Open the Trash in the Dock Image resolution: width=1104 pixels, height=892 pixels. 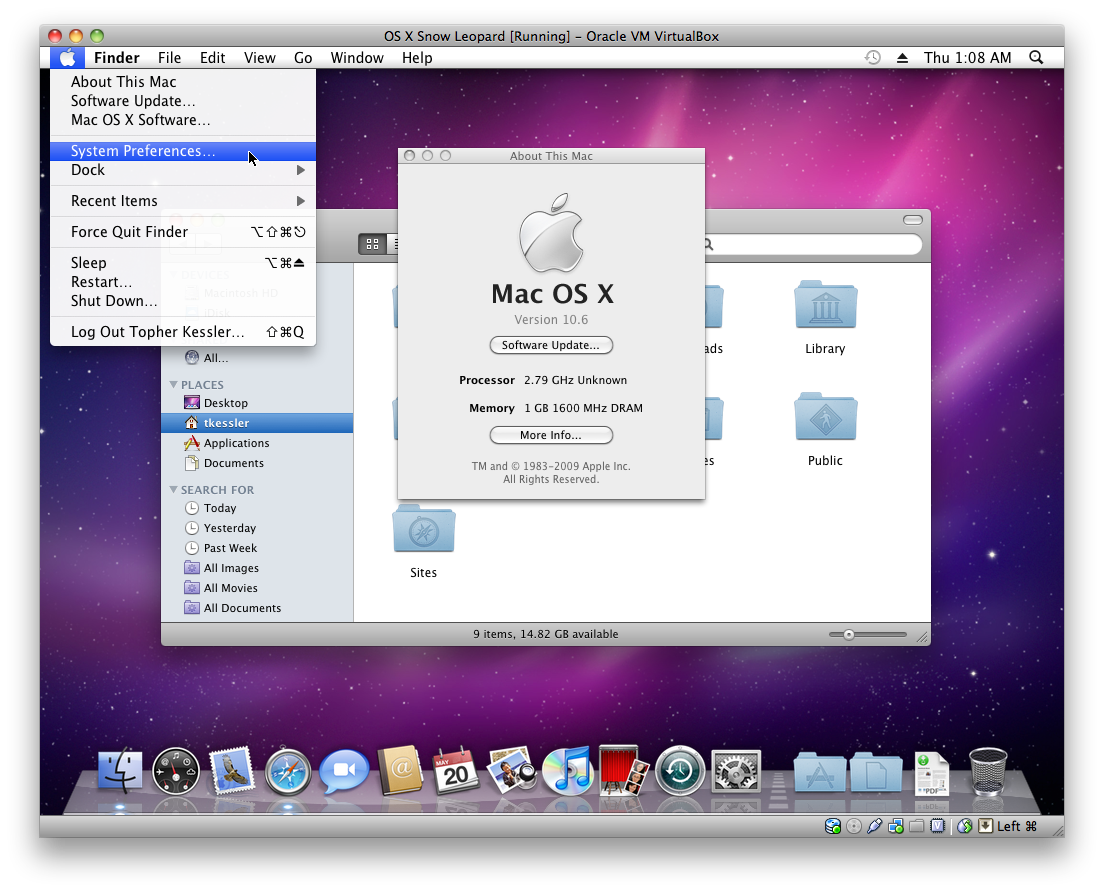click(x=988, y=771)
